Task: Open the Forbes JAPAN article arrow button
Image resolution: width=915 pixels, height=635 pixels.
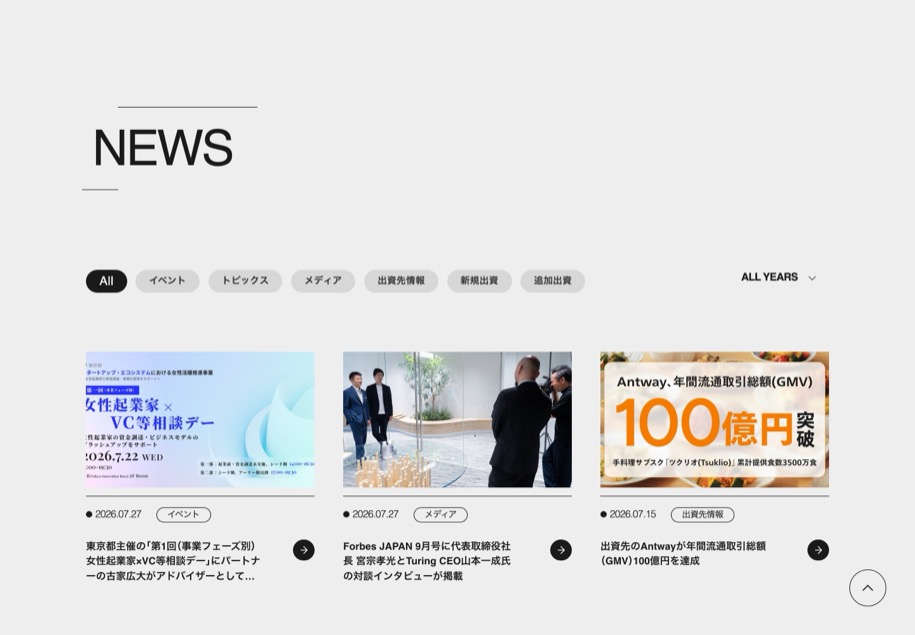Action: pyautogui.click(x=561, y=550)
